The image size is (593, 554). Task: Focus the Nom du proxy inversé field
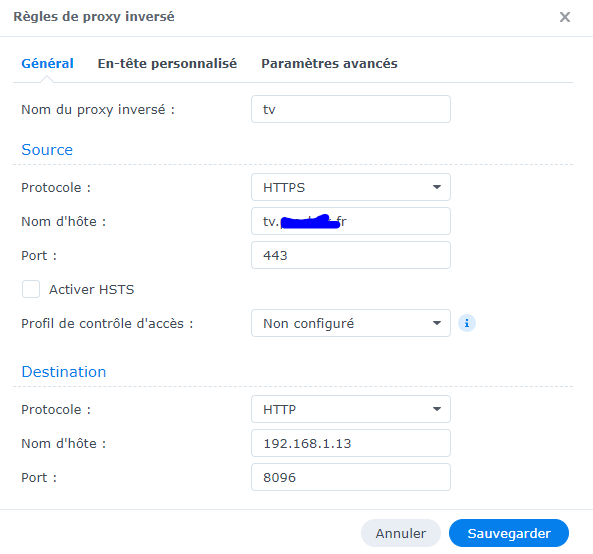pos(351,109)
